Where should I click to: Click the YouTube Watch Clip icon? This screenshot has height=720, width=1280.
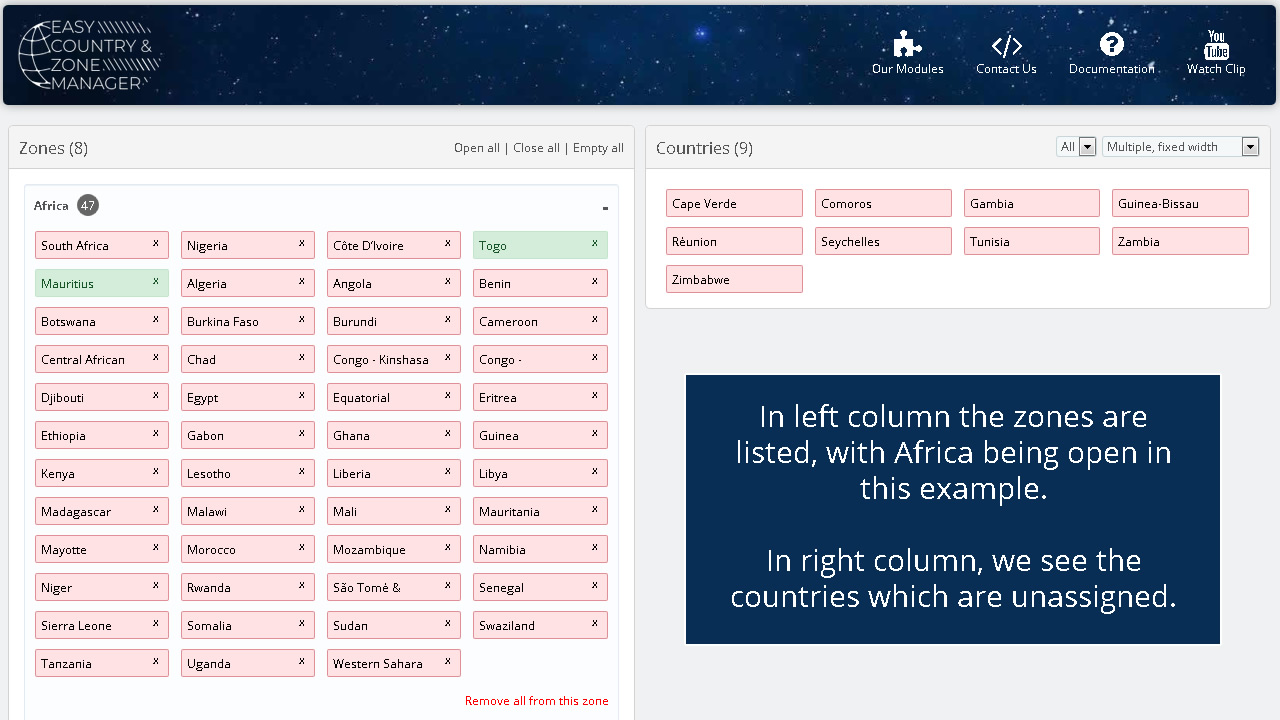point(1216,45)
